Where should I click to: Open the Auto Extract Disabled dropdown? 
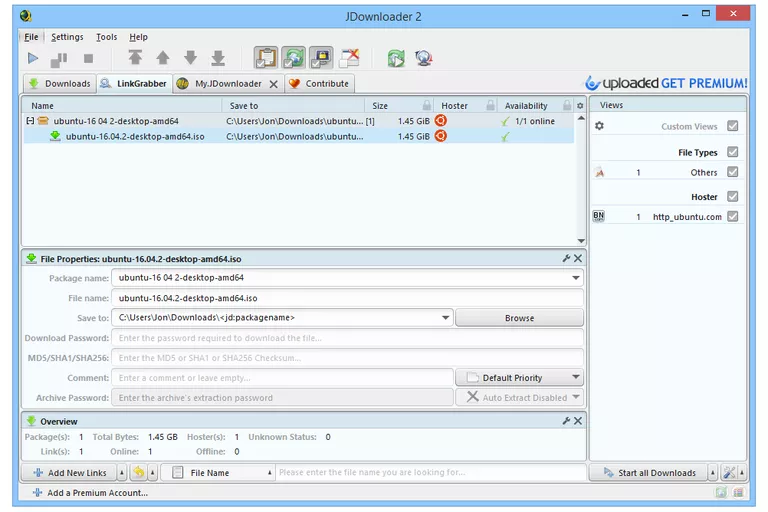[x=519, y=397]
